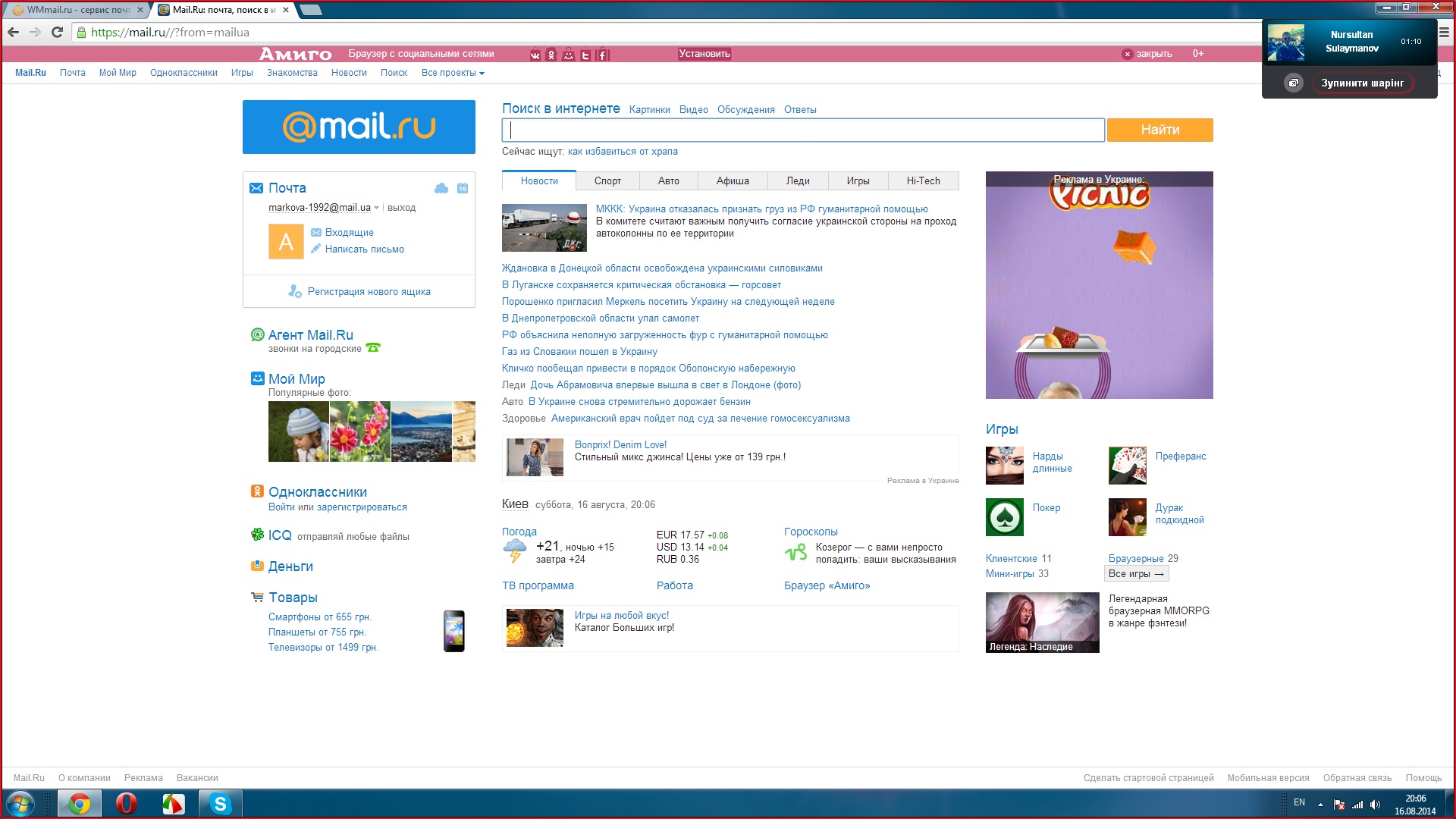Screen dimensions: 1456x819
Task: Switch to the Афиша news tab
Action: click(x=733, y=180)
